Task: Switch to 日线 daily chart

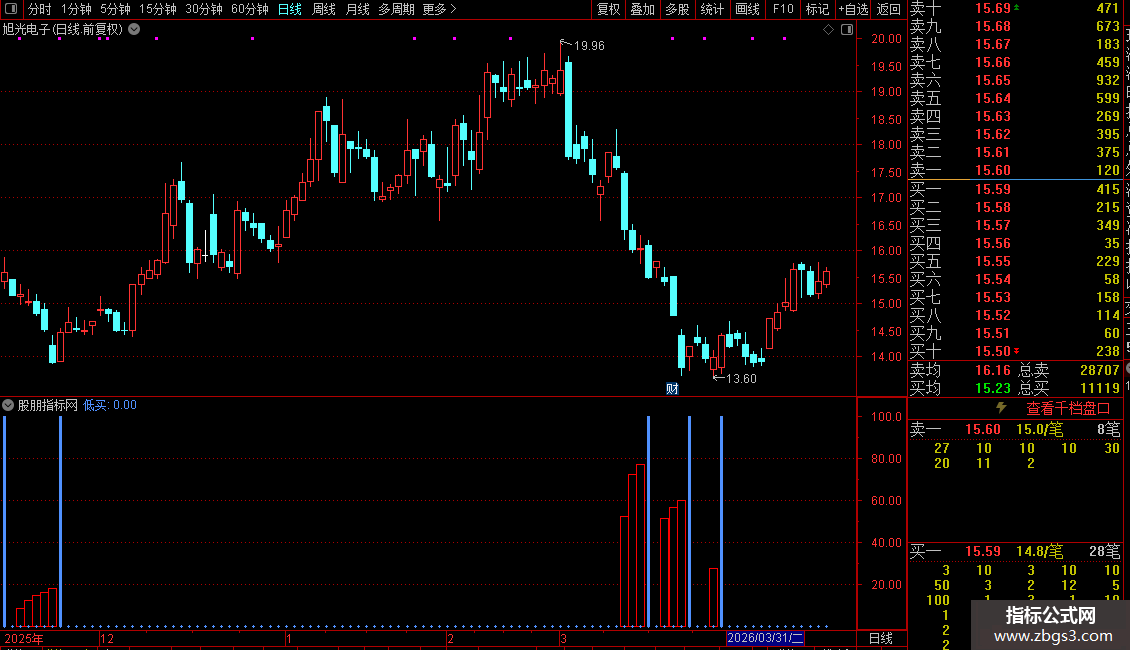Action: click(x=290, y=9)
